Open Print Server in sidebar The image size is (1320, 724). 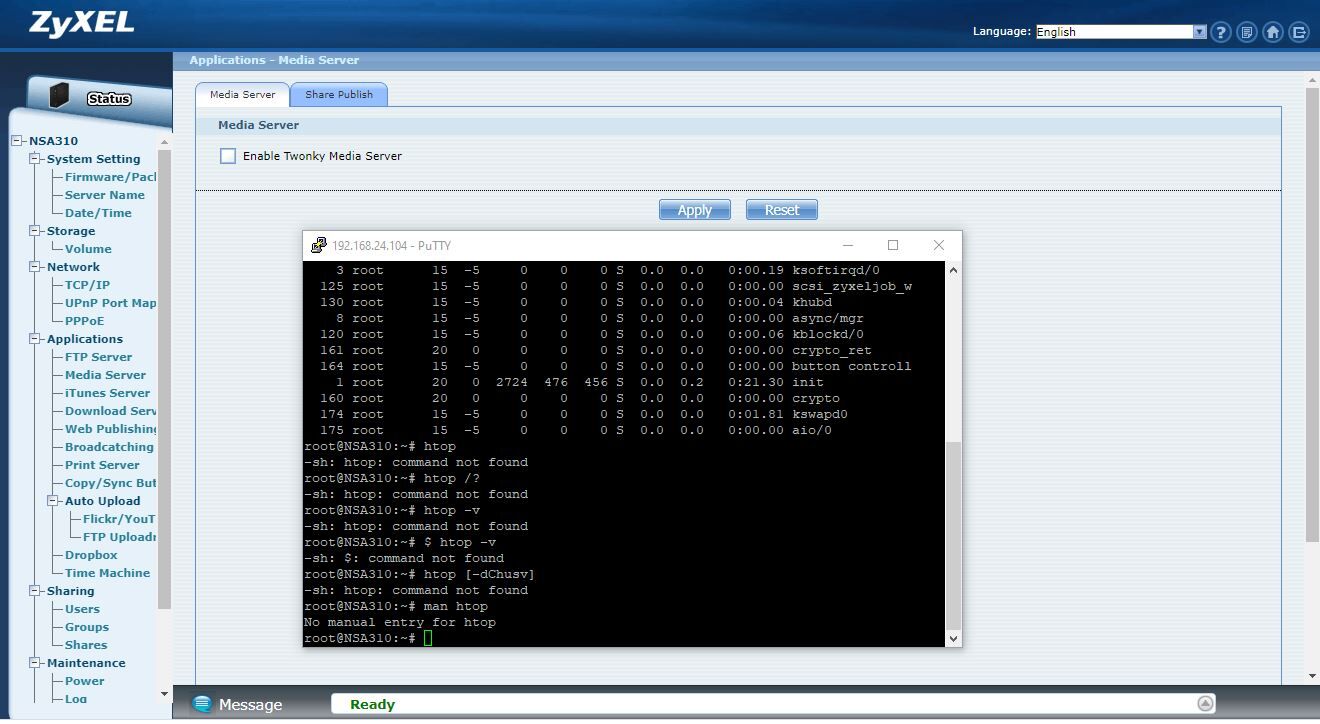point(102,465)
